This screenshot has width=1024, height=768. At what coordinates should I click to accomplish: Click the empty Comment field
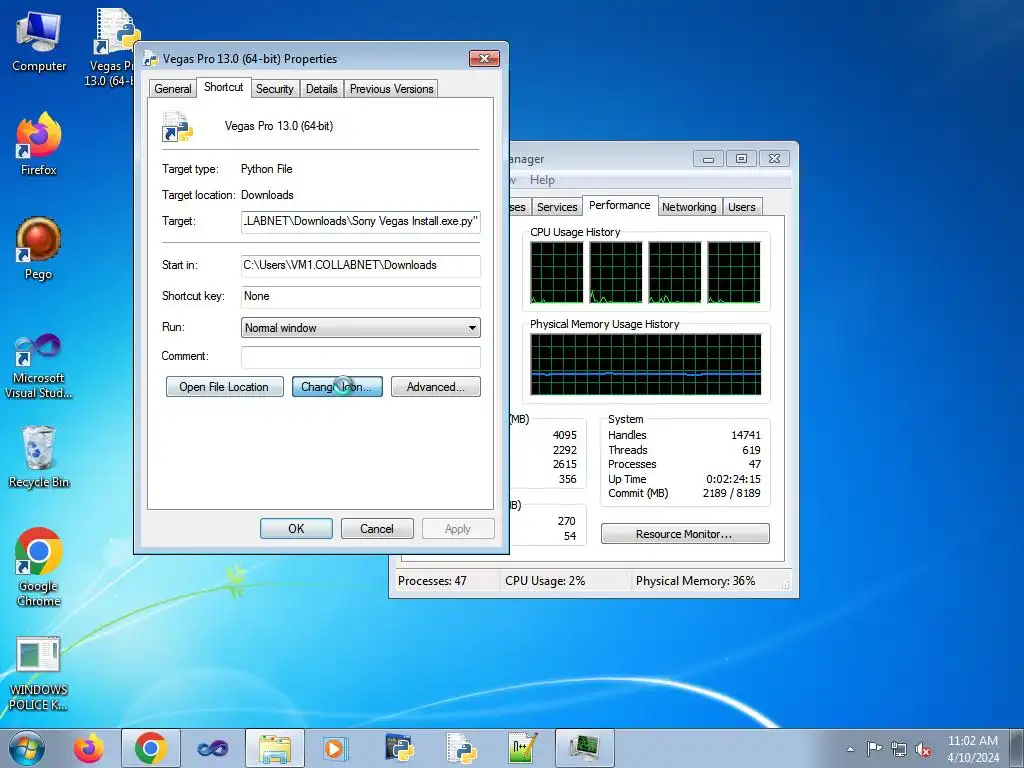[x=360, y=357]
